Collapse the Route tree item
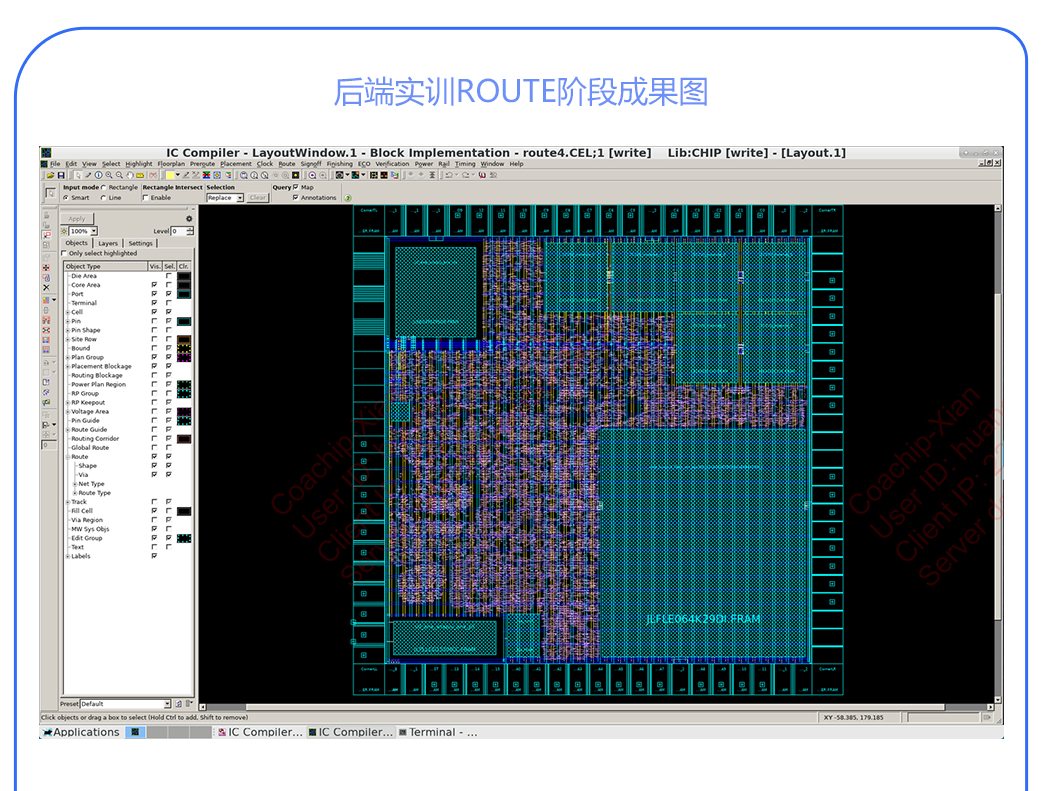 (x=68, y=457)
